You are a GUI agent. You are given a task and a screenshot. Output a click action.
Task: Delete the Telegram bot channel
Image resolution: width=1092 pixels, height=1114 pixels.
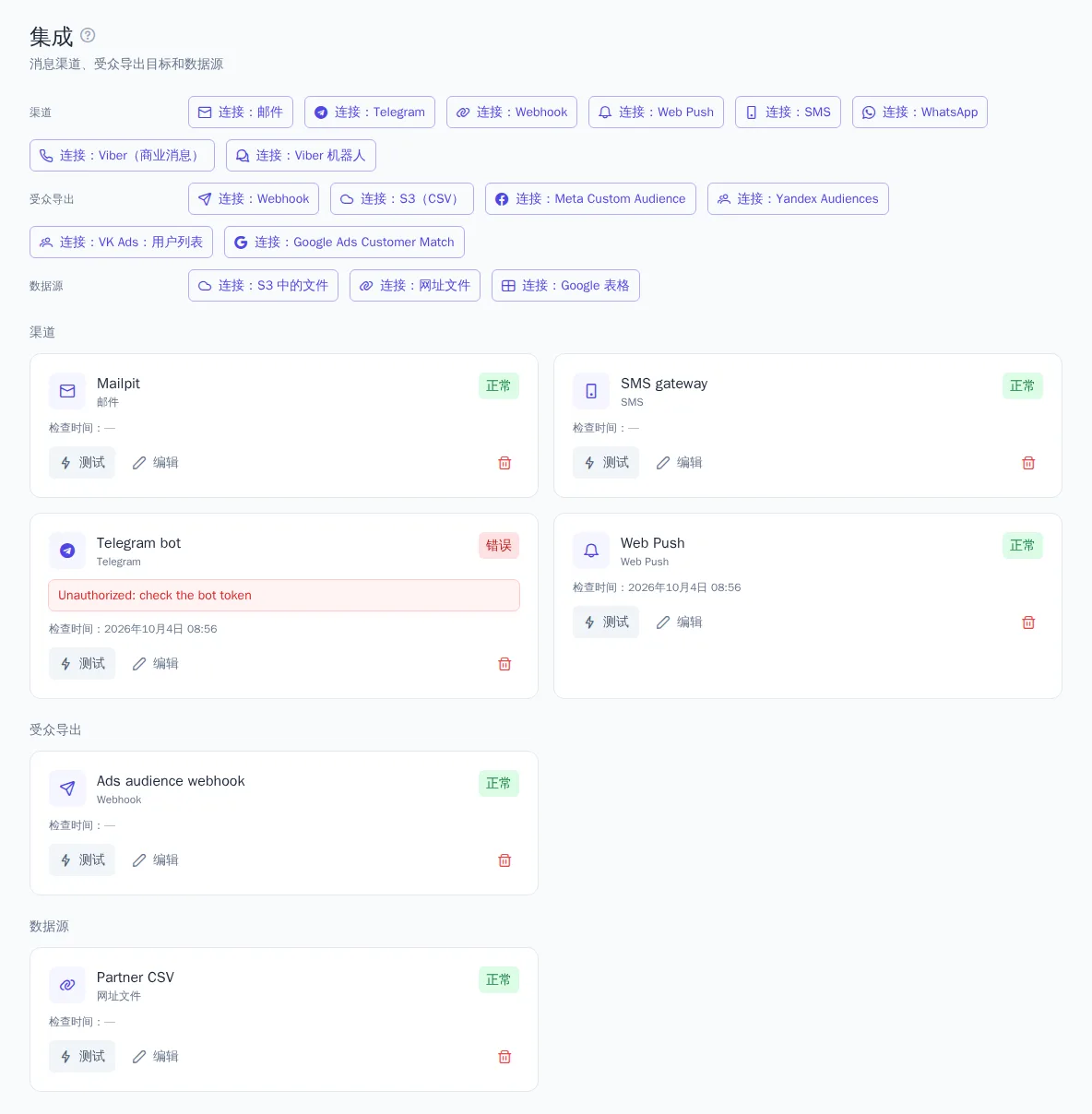tap(504, 664)
